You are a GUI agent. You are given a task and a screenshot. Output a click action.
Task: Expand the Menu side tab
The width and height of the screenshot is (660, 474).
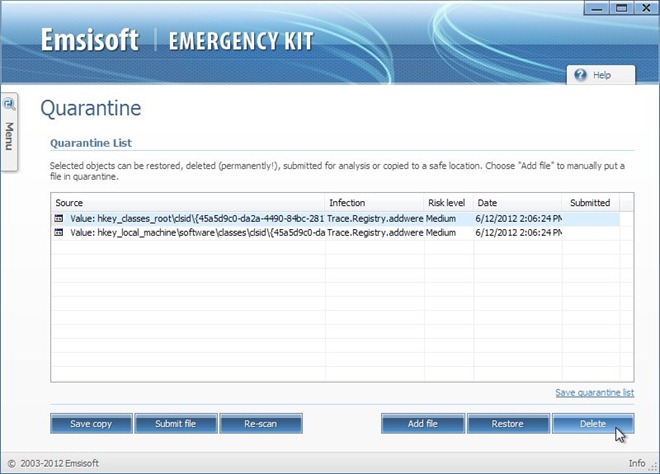pos(9,132)
